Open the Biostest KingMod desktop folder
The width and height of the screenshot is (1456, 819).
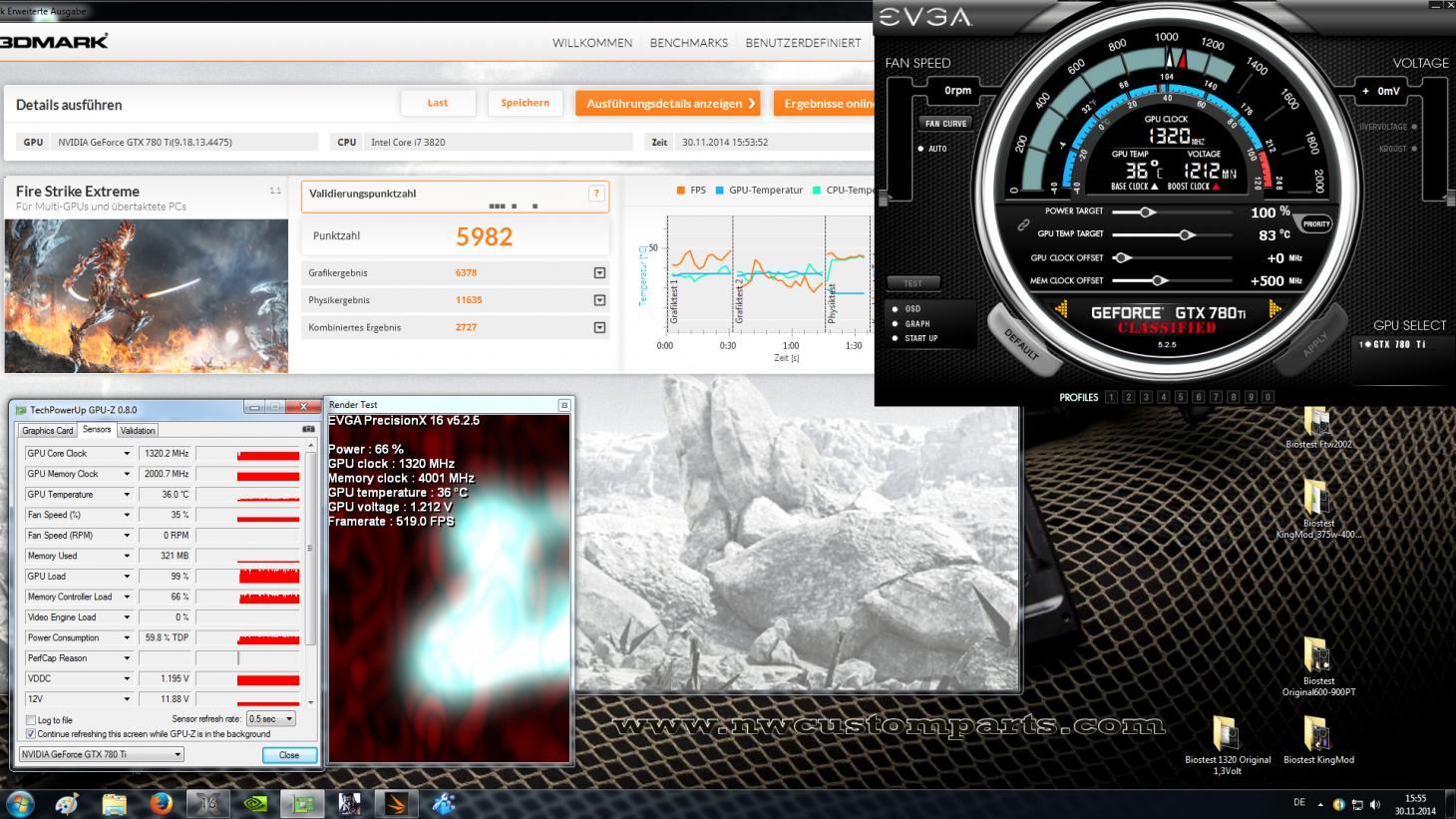[1318, 739]
